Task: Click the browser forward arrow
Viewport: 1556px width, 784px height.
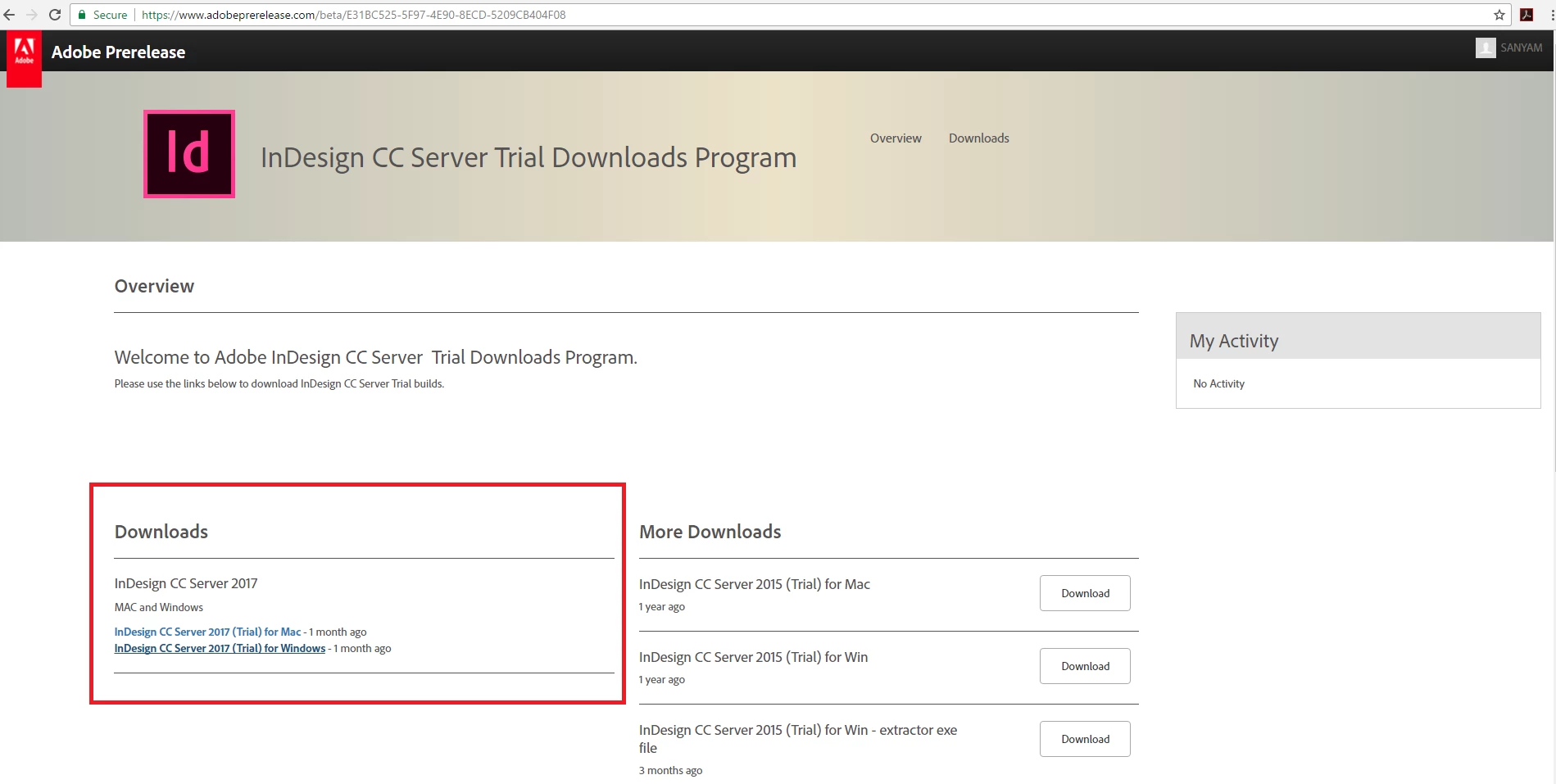Action: pyautogui.click(x=32, y=15)
